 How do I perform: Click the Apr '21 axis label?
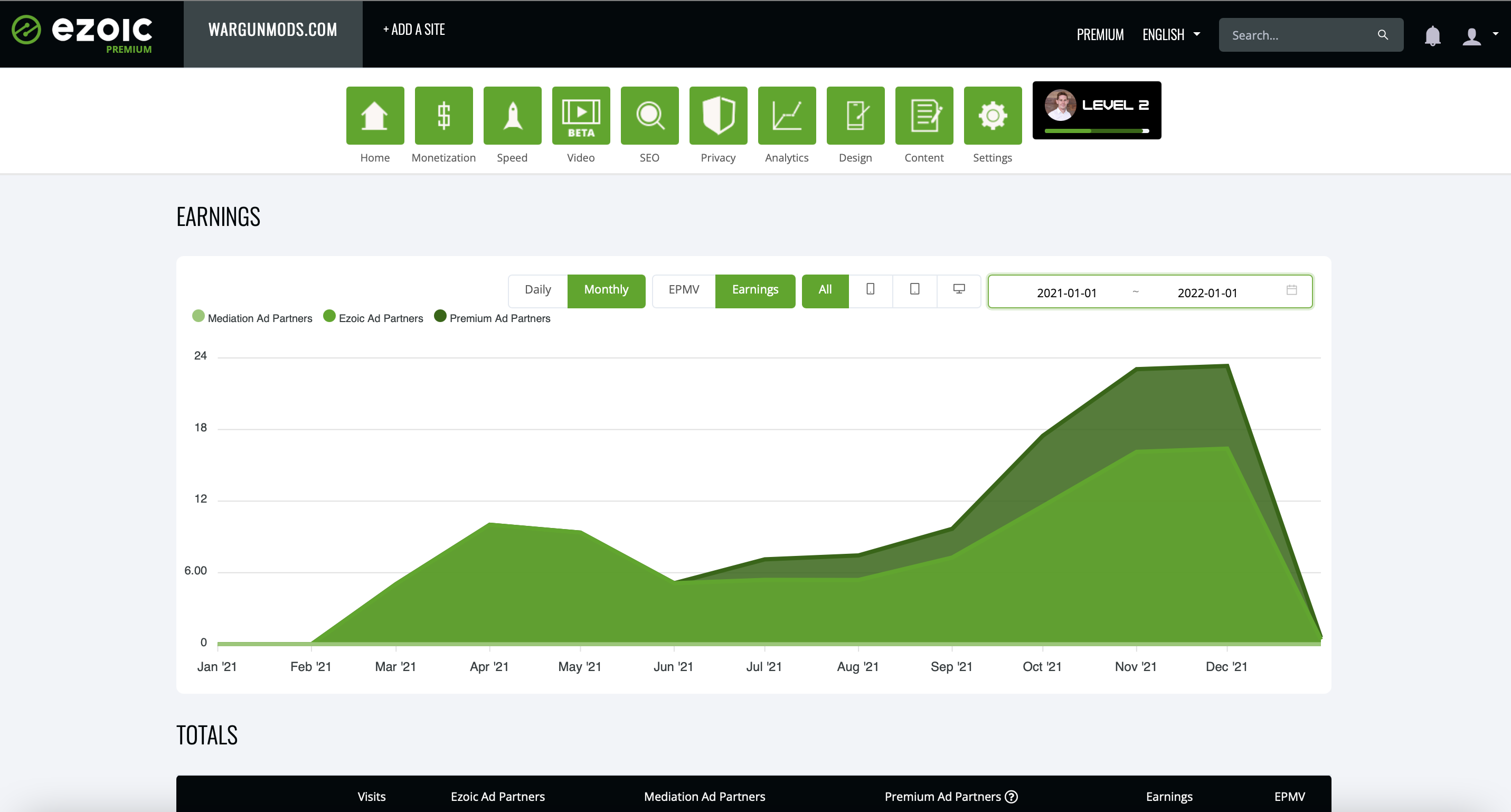pos(488,666)
